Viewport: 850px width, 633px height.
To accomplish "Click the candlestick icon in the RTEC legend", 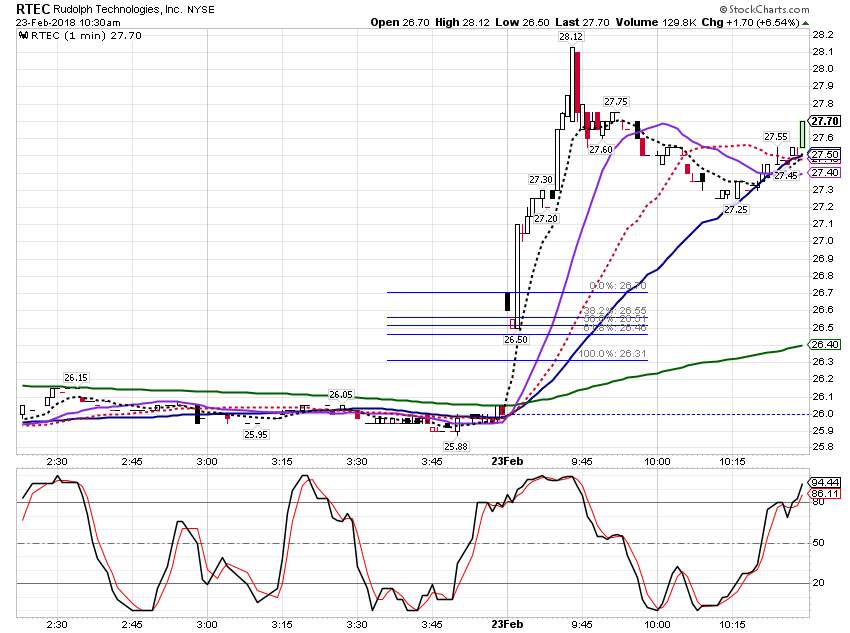I will (x=23, y=36).
